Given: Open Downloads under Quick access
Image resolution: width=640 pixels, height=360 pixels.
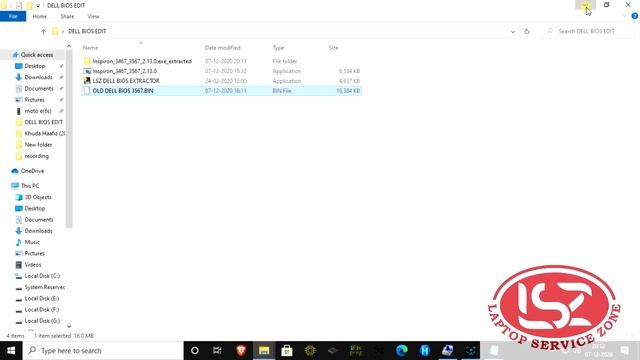Looking at the screenshot, I should pyautogui.click(x=38, y=77).
